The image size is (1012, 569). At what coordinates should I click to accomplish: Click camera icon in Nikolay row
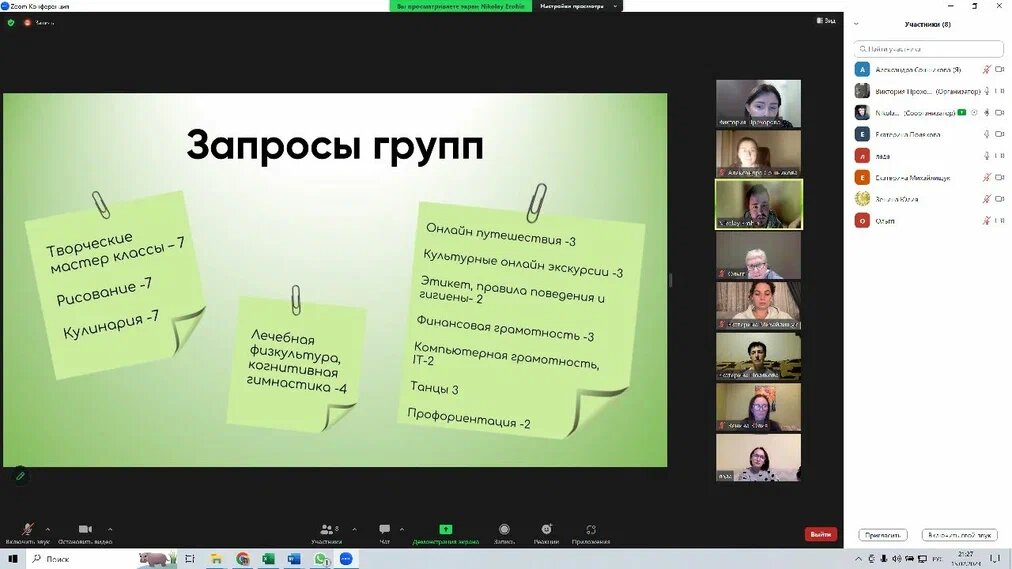click(x=999, y=112)
